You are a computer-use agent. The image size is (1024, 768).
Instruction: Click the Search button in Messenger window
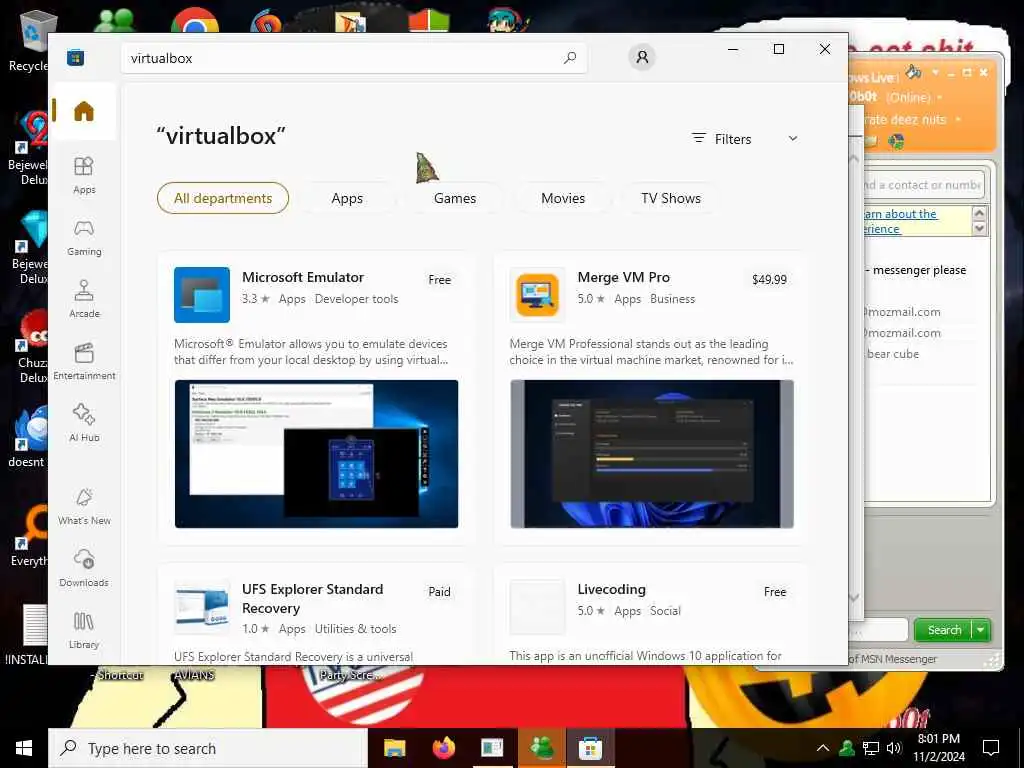[x=944, y=630]
